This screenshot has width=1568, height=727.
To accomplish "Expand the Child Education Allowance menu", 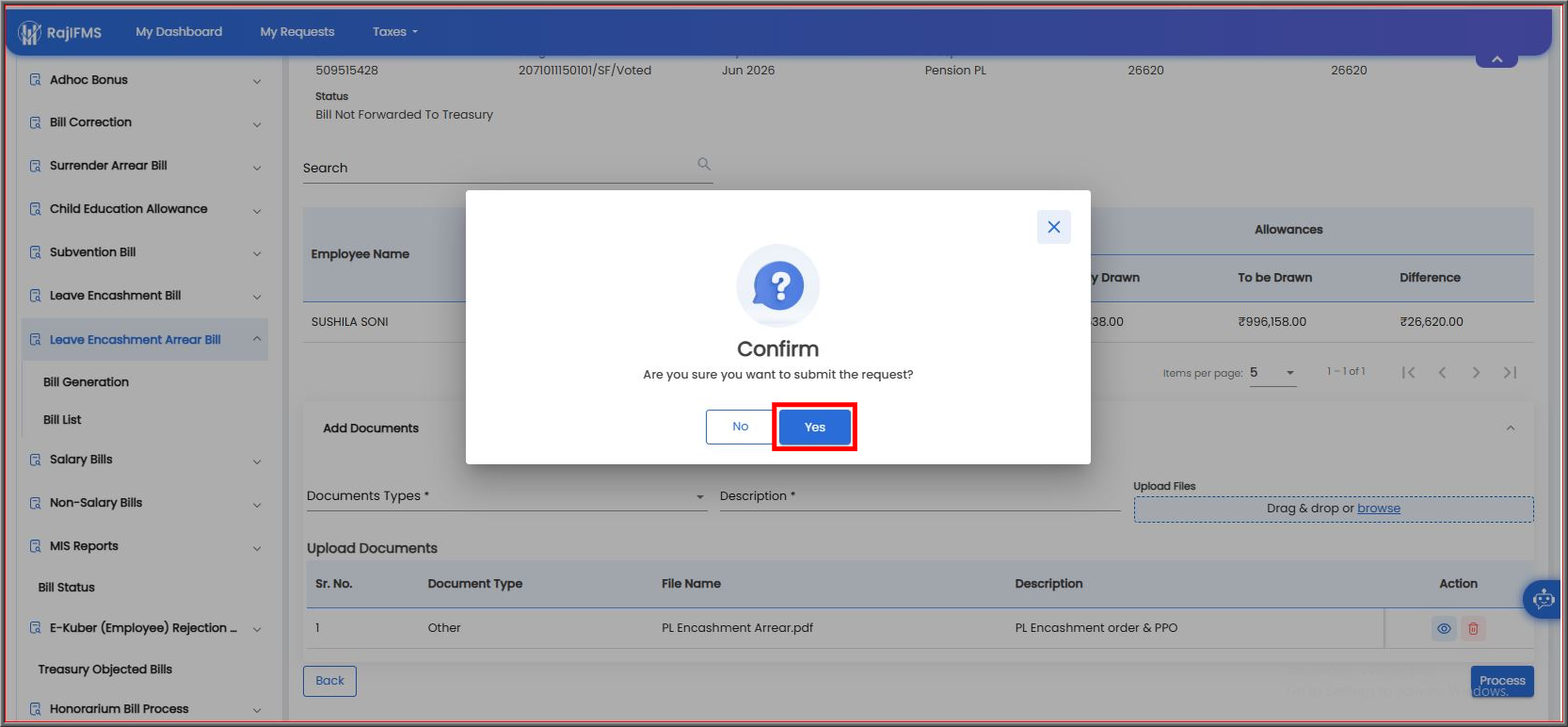I will (257, 211).
